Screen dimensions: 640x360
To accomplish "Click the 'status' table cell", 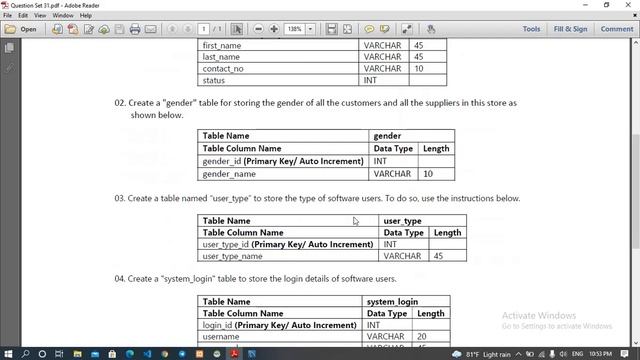I will pyautogui.click(x=278, y=80).
